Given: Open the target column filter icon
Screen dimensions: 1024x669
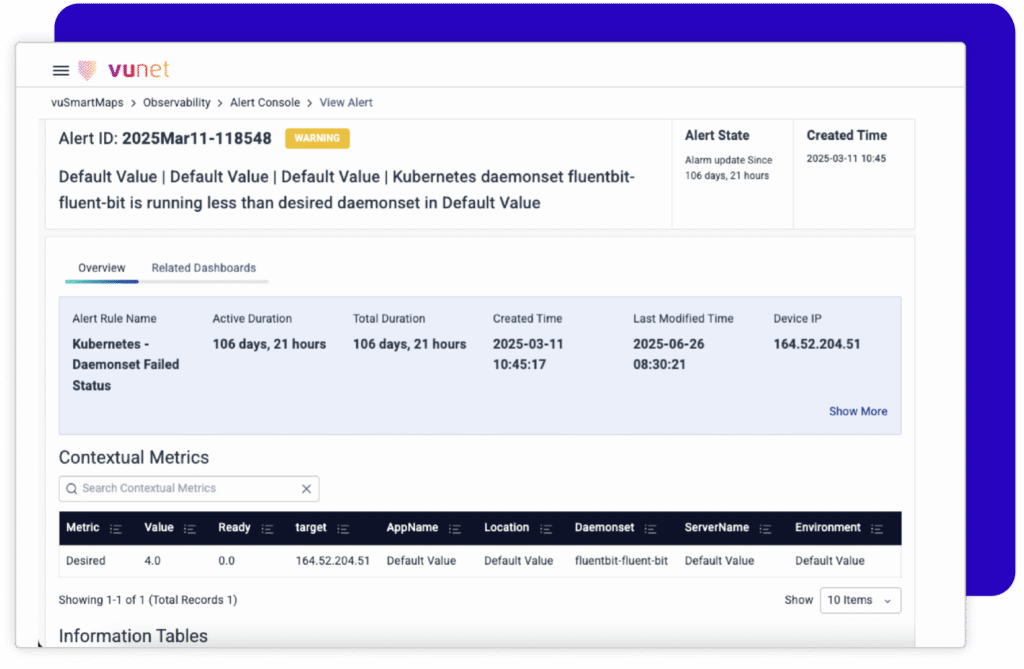Looking at the screenshot, I should click(x=343, y=528).
